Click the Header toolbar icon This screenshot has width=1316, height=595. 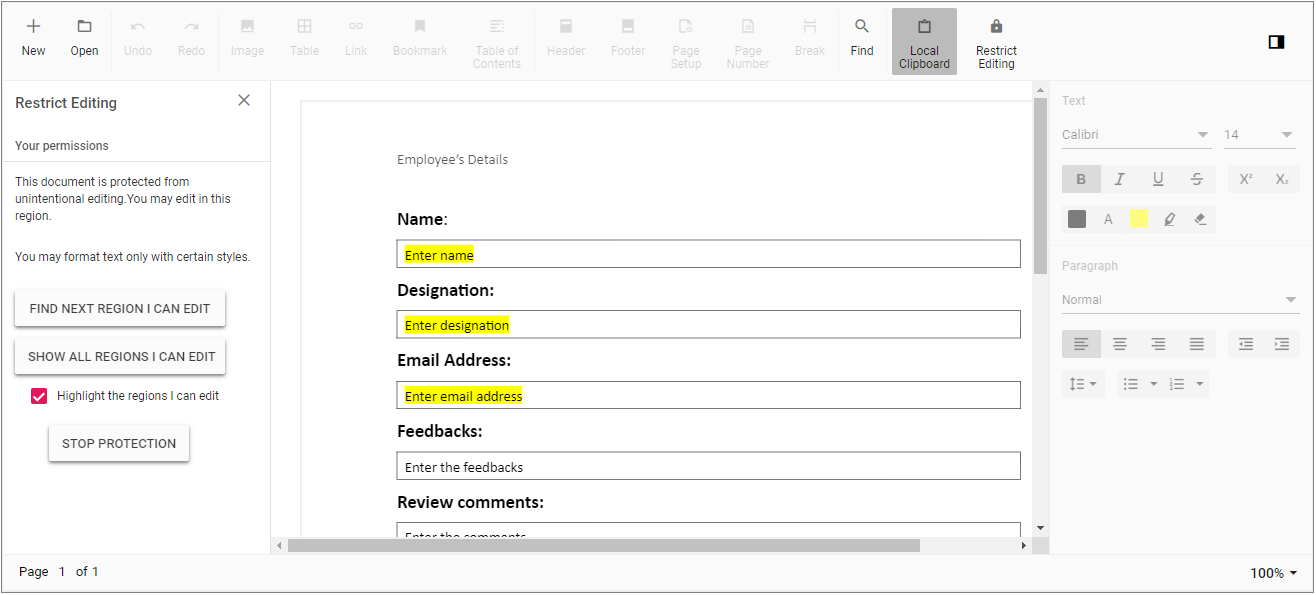point(566,26)
